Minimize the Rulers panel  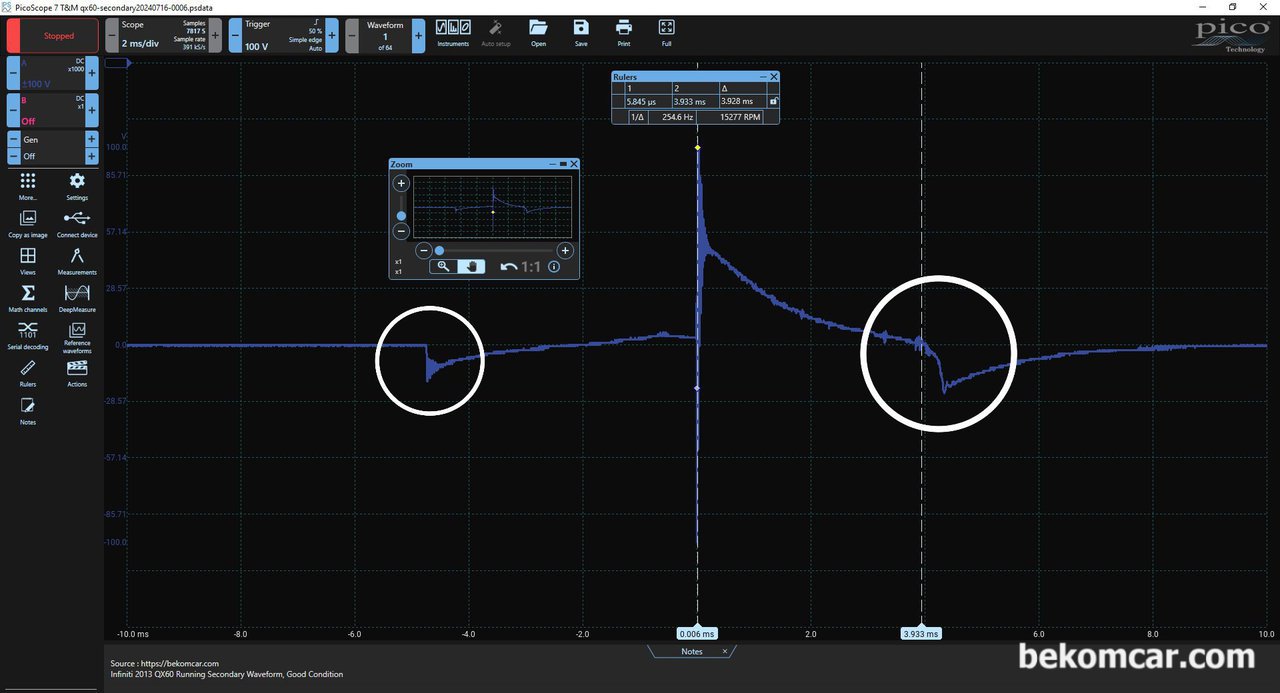[x=763, y=77]
